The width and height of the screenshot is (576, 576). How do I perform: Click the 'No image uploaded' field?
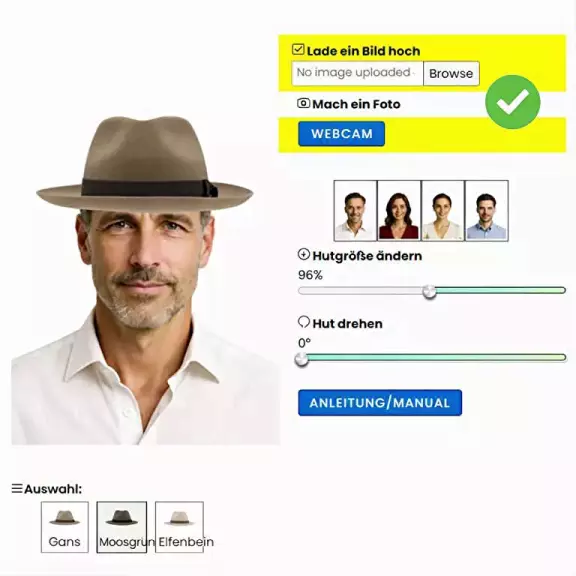coord(357,73)
